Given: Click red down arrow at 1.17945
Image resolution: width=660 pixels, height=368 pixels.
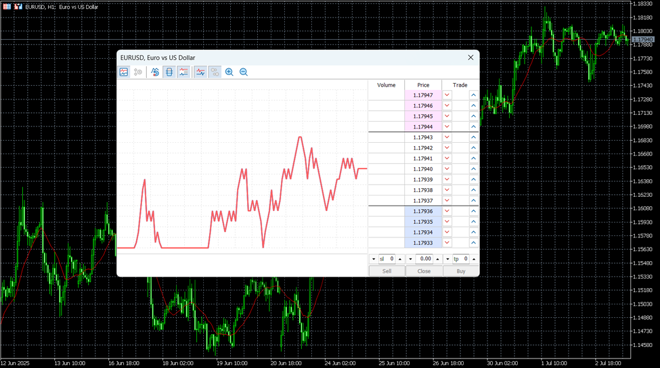Looking at the screenshot, I should click(x=447, y=116).
